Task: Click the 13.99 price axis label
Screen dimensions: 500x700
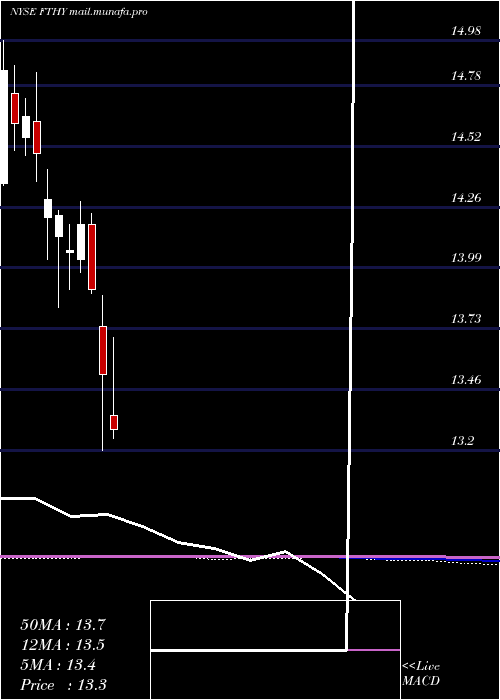Action: click(x=466, y=258)
